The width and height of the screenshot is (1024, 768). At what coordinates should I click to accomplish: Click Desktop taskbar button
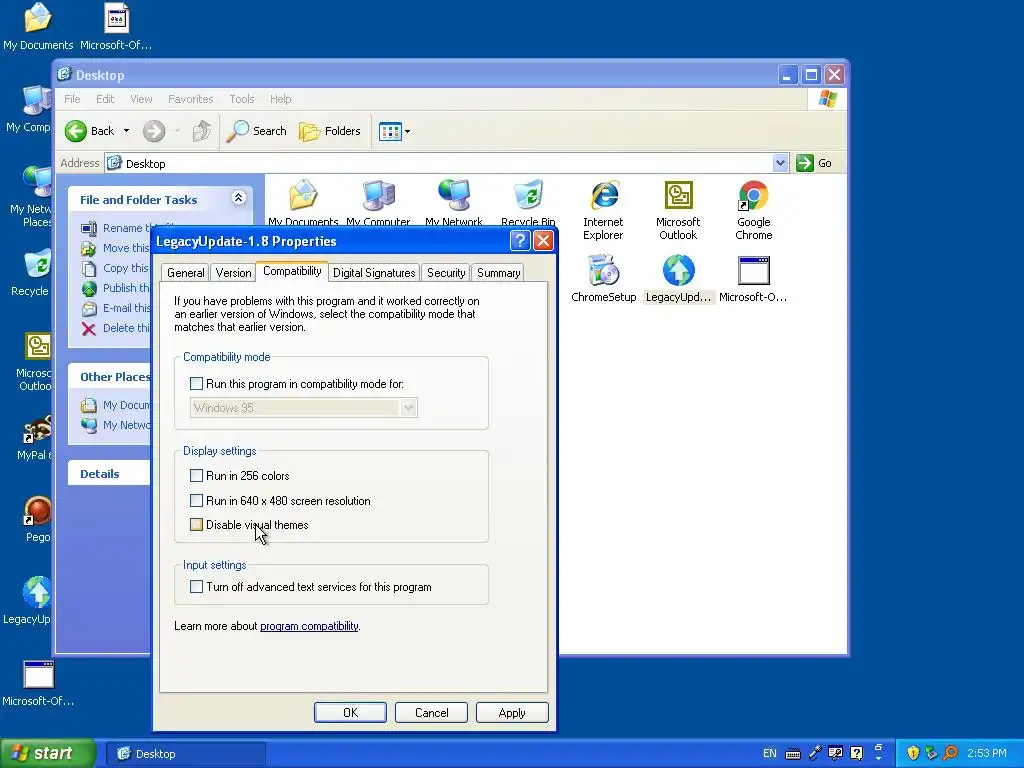pos(185,754)
